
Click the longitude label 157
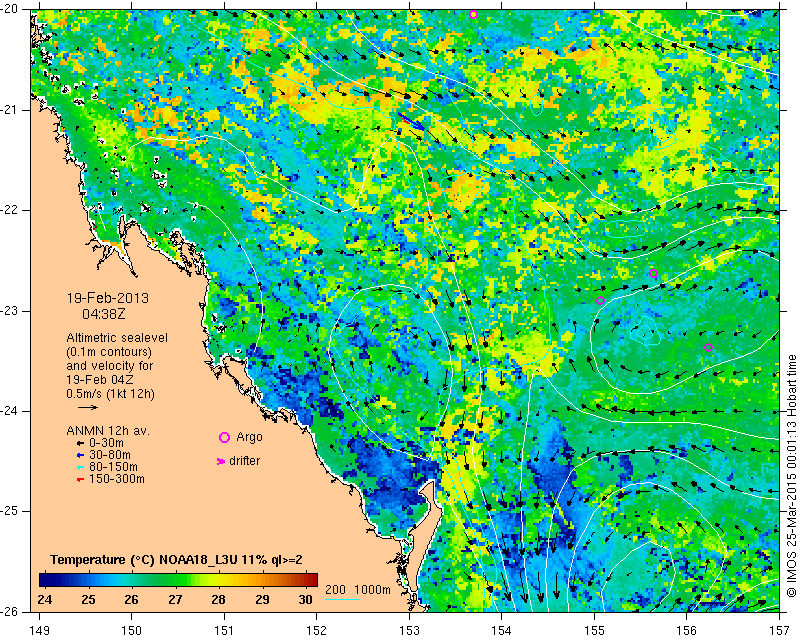[x=780, y=630]
